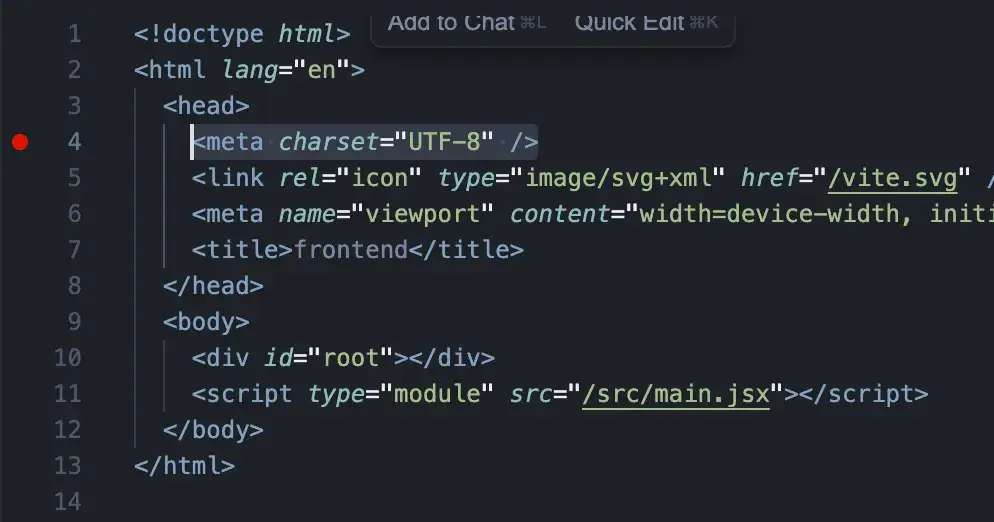
Task: Click line number 6 in gutter
Action: coord(75,214)
